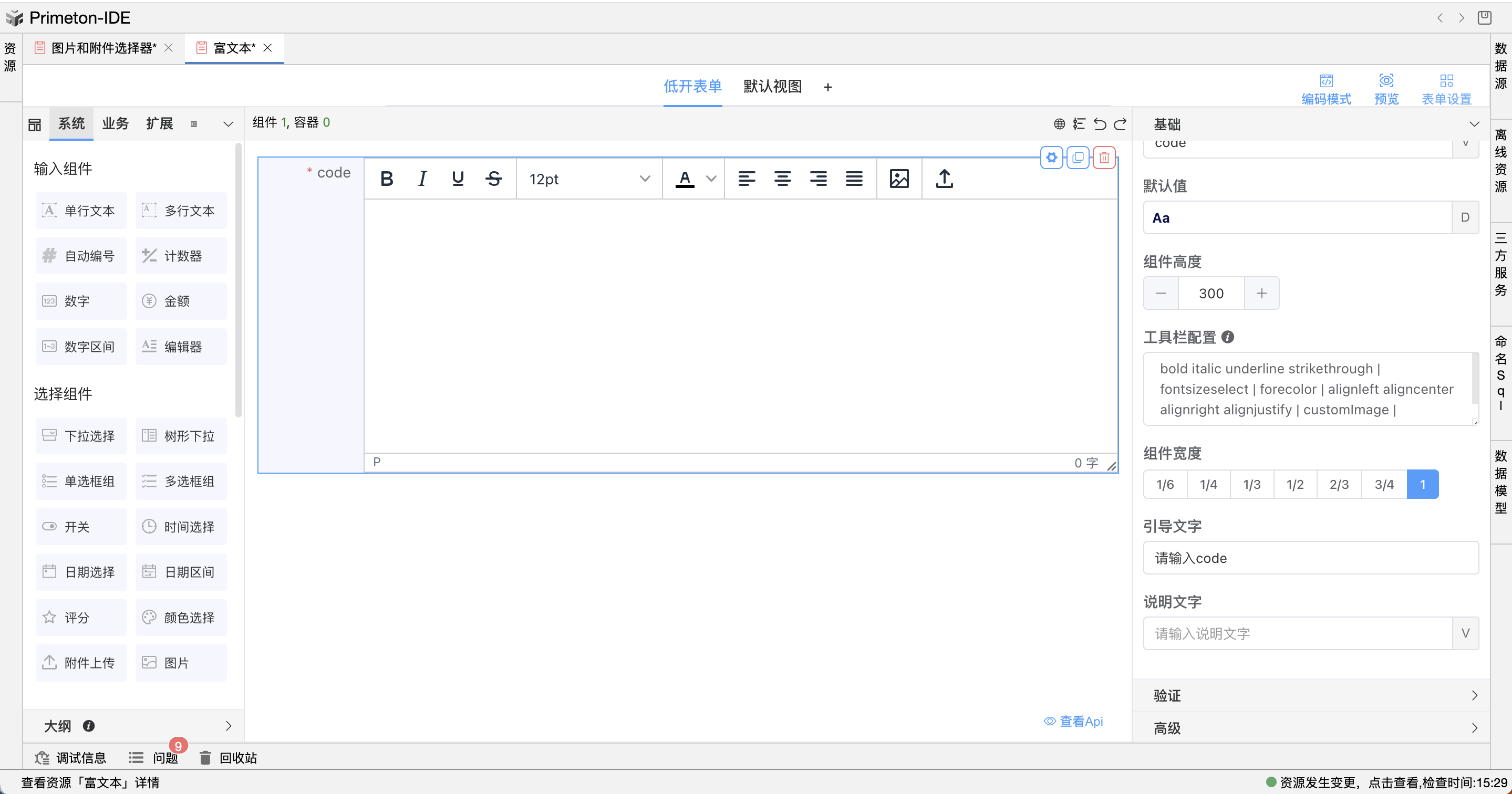Open 预览 preview mode

(x=1386, y=88)
